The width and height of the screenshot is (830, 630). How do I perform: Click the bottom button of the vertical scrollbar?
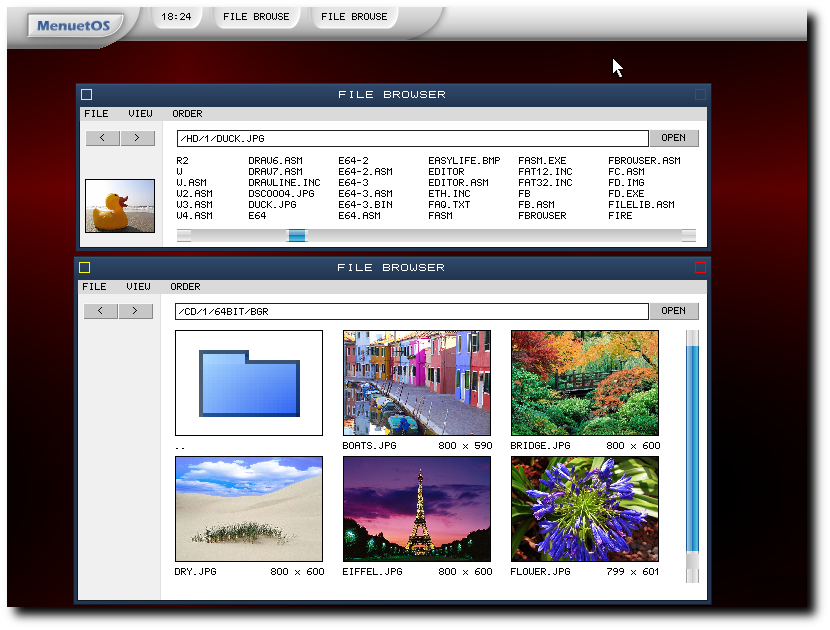point(692,576)
